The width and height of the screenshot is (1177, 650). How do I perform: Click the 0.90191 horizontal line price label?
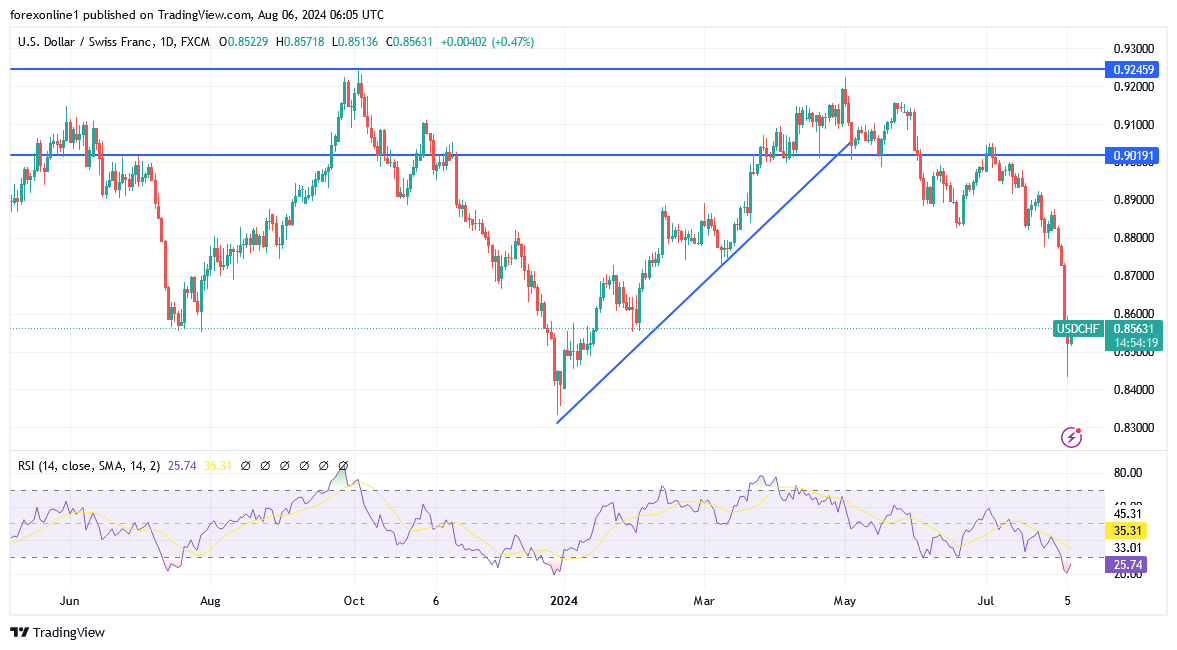pos(1133,156)
